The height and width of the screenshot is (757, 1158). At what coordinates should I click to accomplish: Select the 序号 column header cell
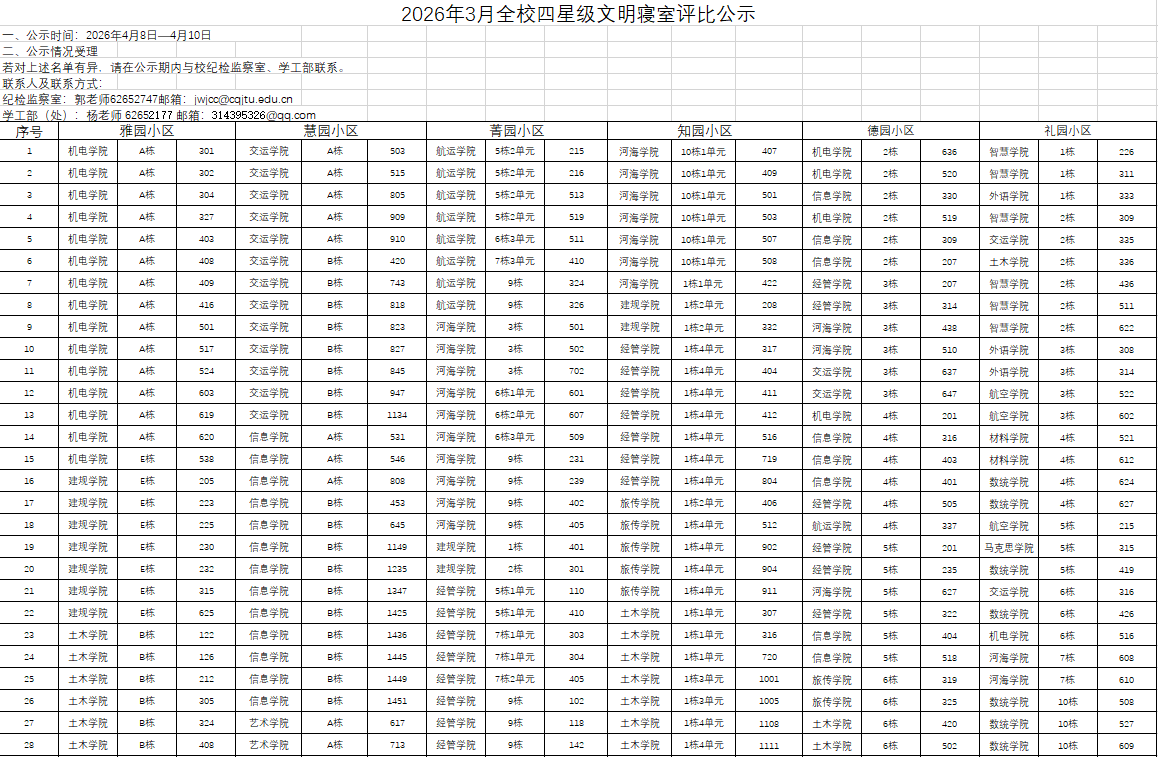(29, 131)
